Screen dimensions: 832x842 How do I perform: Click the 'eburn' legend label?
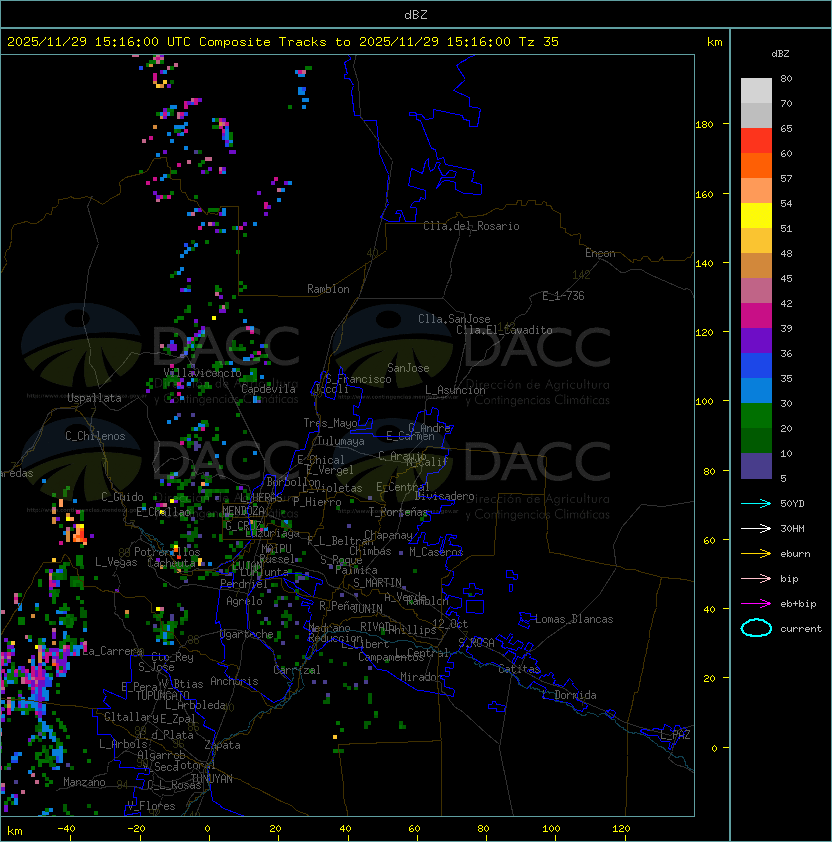pyautogui.click(x=795, y=554)
